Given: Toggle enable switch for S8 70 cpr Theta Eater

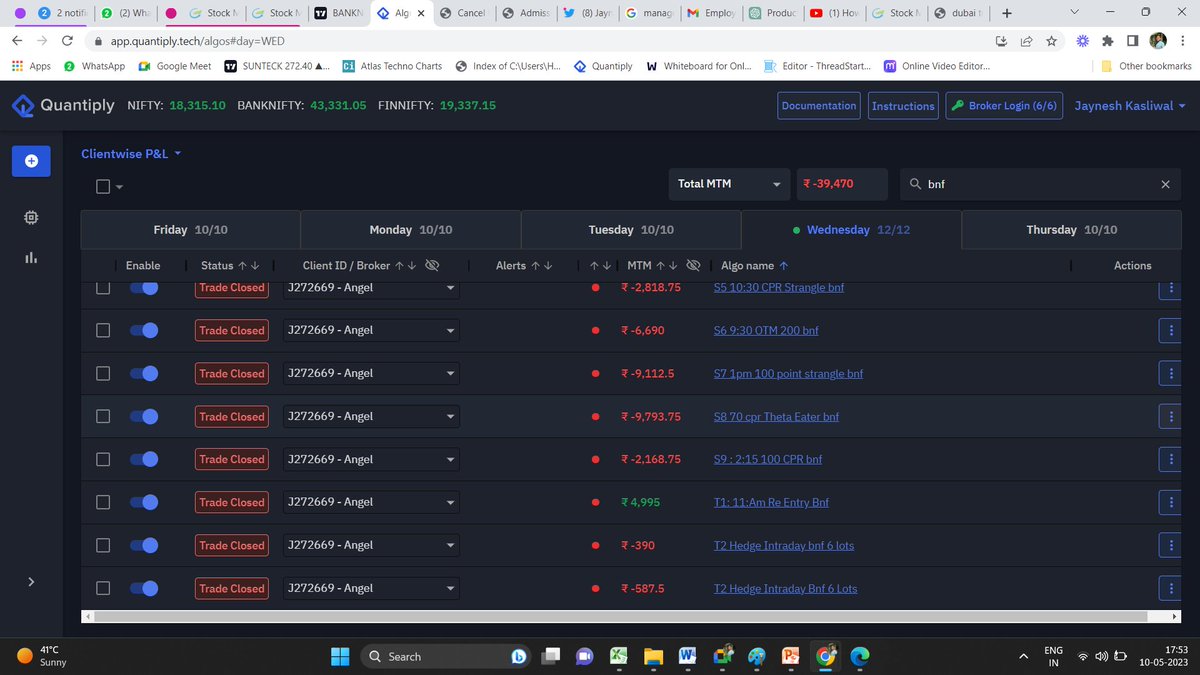Looking at the screenshot, I should click(x=144, y=416).
